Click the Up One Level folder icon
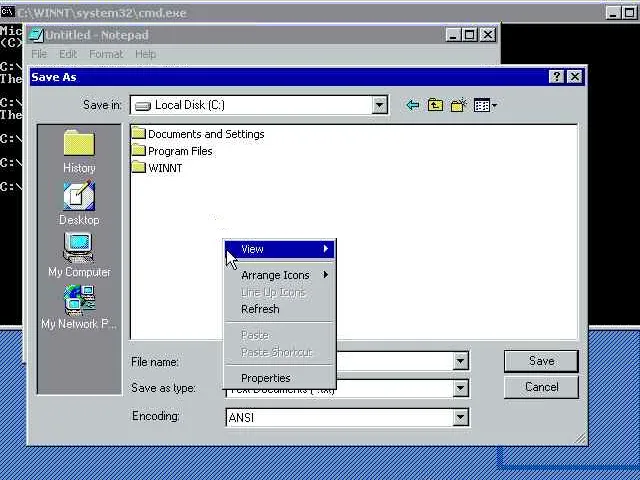The image size is (640, 480). point(435,105)
